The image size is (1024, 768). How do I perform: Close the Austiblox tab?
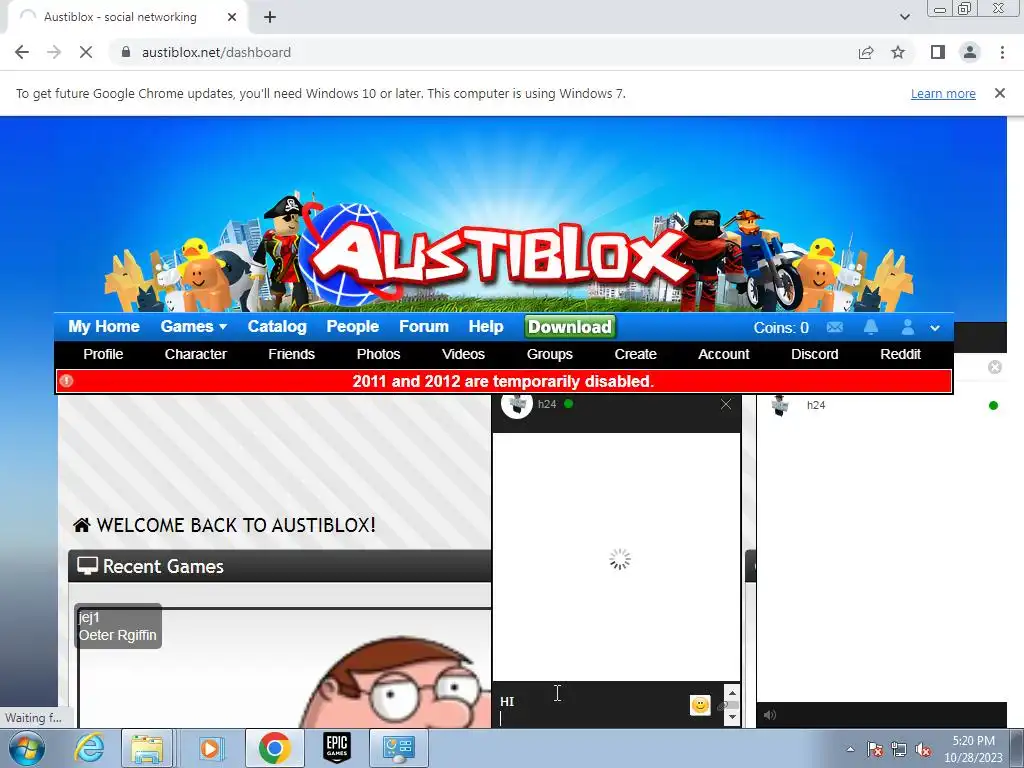coord(232,17)
